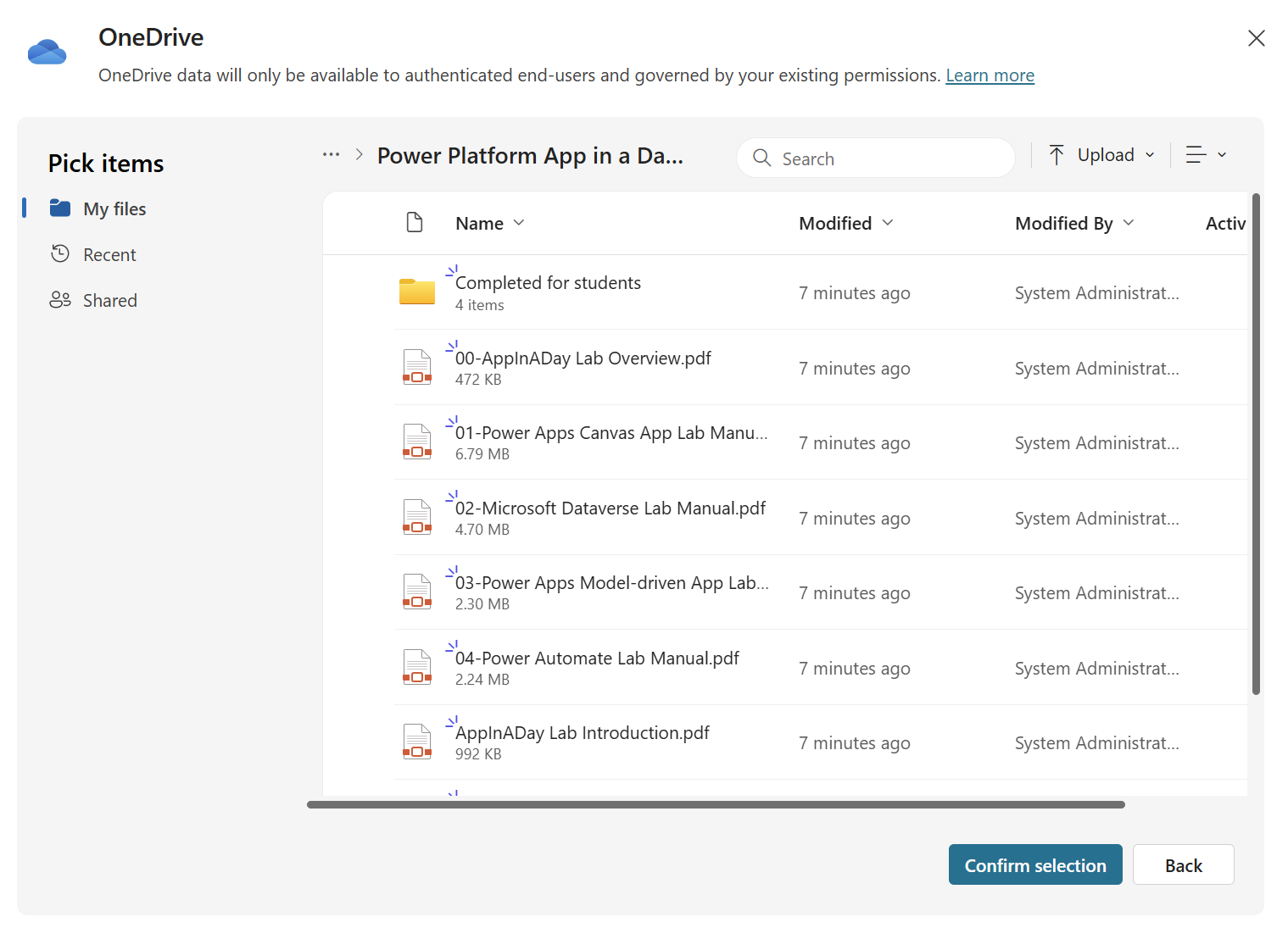Open the Learn more link
Screen dimensions: 1288x928
coord(990,75)
